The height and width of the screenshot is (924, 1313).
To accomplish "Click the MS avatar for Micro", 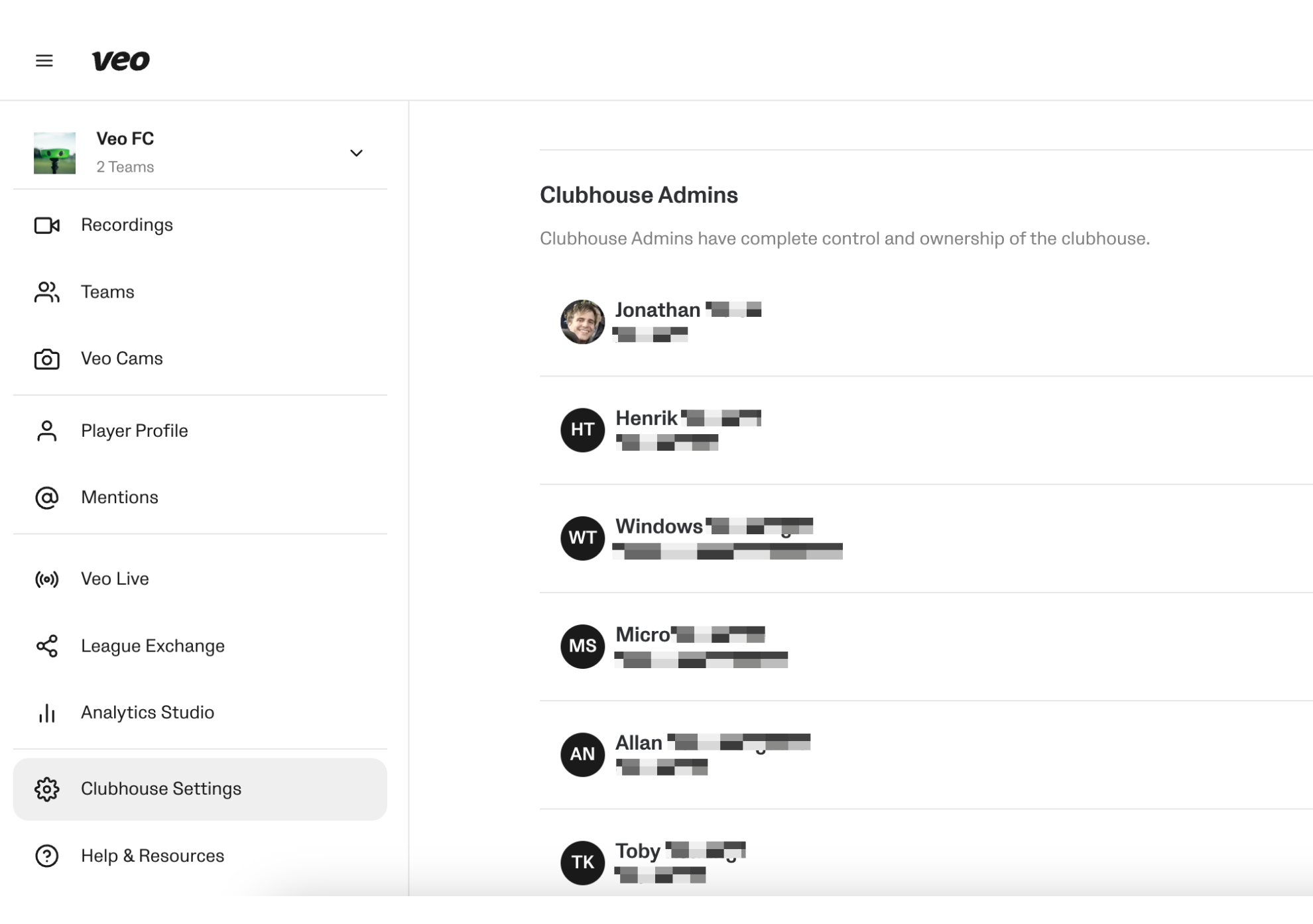I will pyautogui.click(x=582, y=646).
